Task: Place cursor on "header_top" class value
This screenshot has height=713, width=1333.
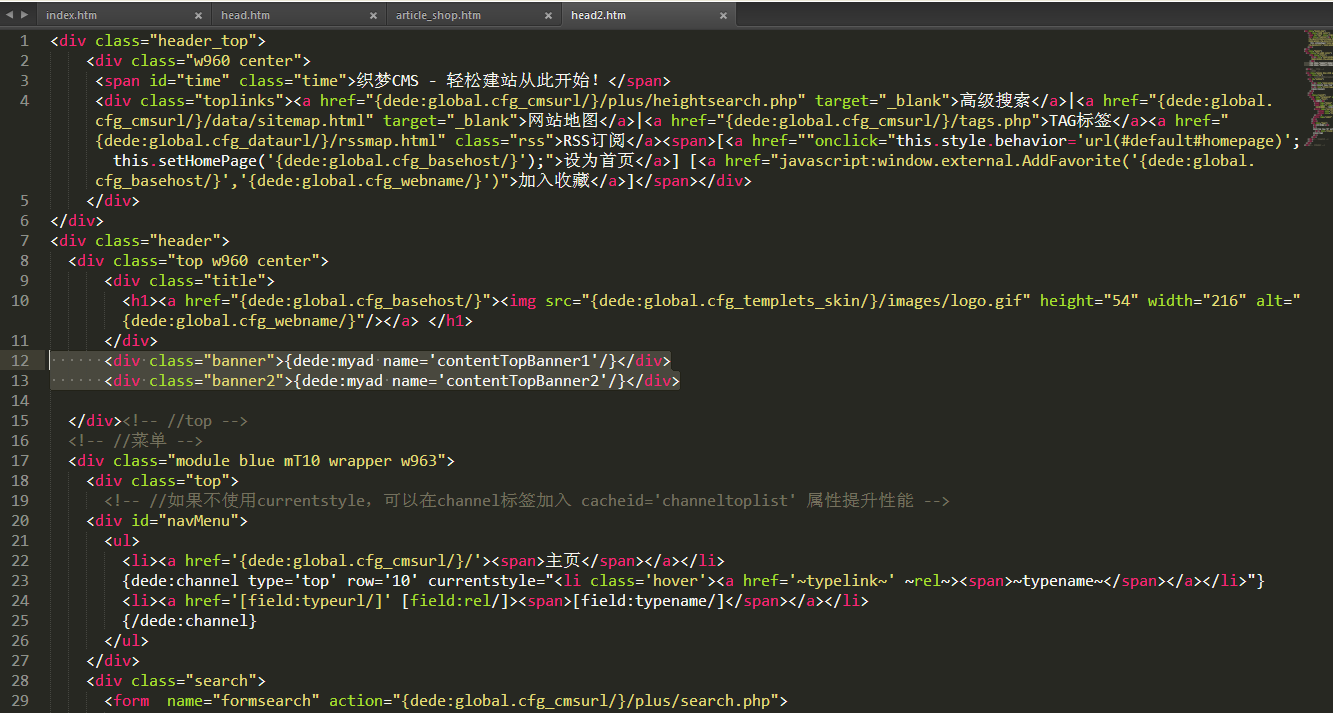Action: [x=206, y=41]
